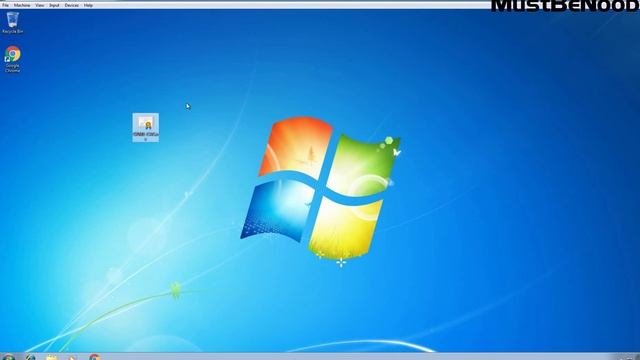This screenshot has width=640, height=360.
Task: Open the Devices menu
Action: coord(71,5)
